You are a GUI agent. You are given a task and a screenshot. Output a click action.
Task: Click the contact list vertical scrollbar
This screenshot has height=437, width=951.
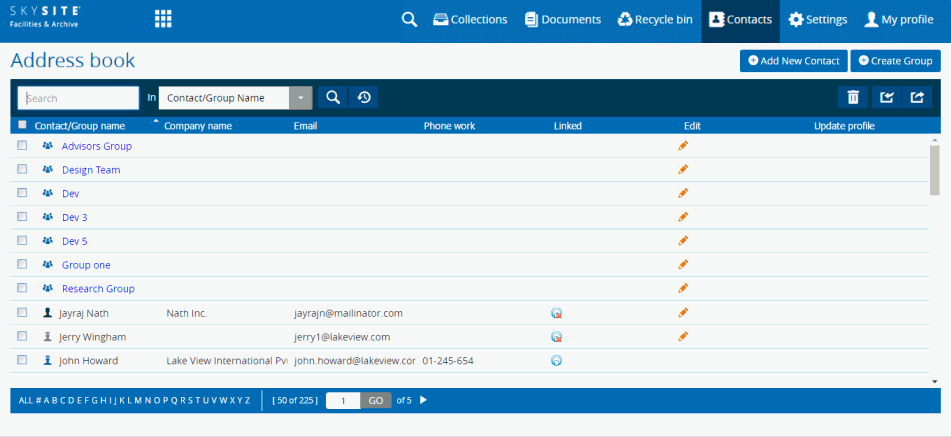pos(935,168)
